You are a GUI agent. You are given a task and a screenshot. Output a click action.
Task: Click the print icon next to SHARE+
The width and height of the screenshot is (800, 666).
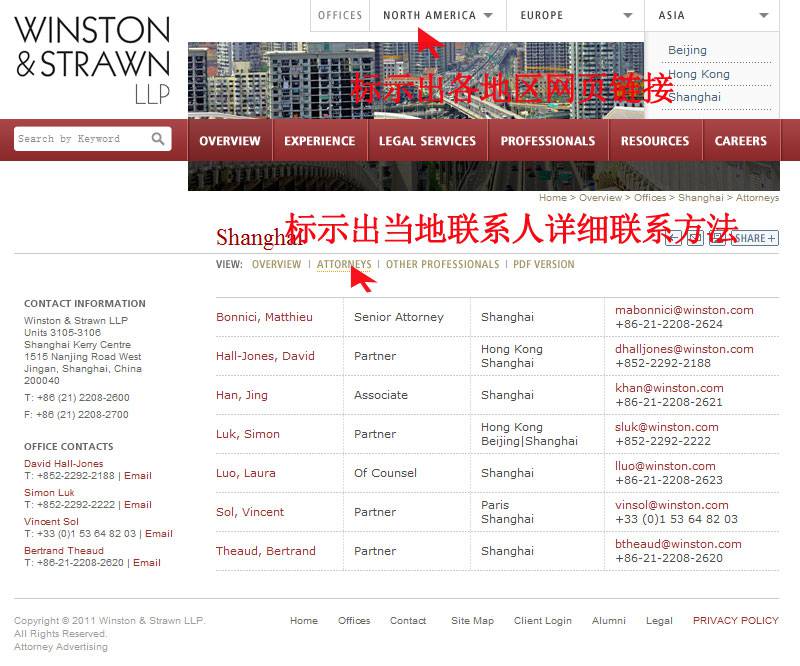click(719, 238)
